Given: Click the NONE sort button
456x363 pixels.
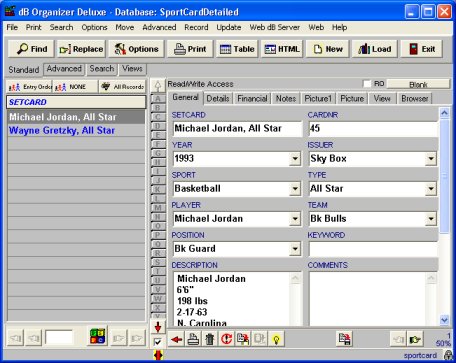Looking at the screenshot, I should [75, 87].
